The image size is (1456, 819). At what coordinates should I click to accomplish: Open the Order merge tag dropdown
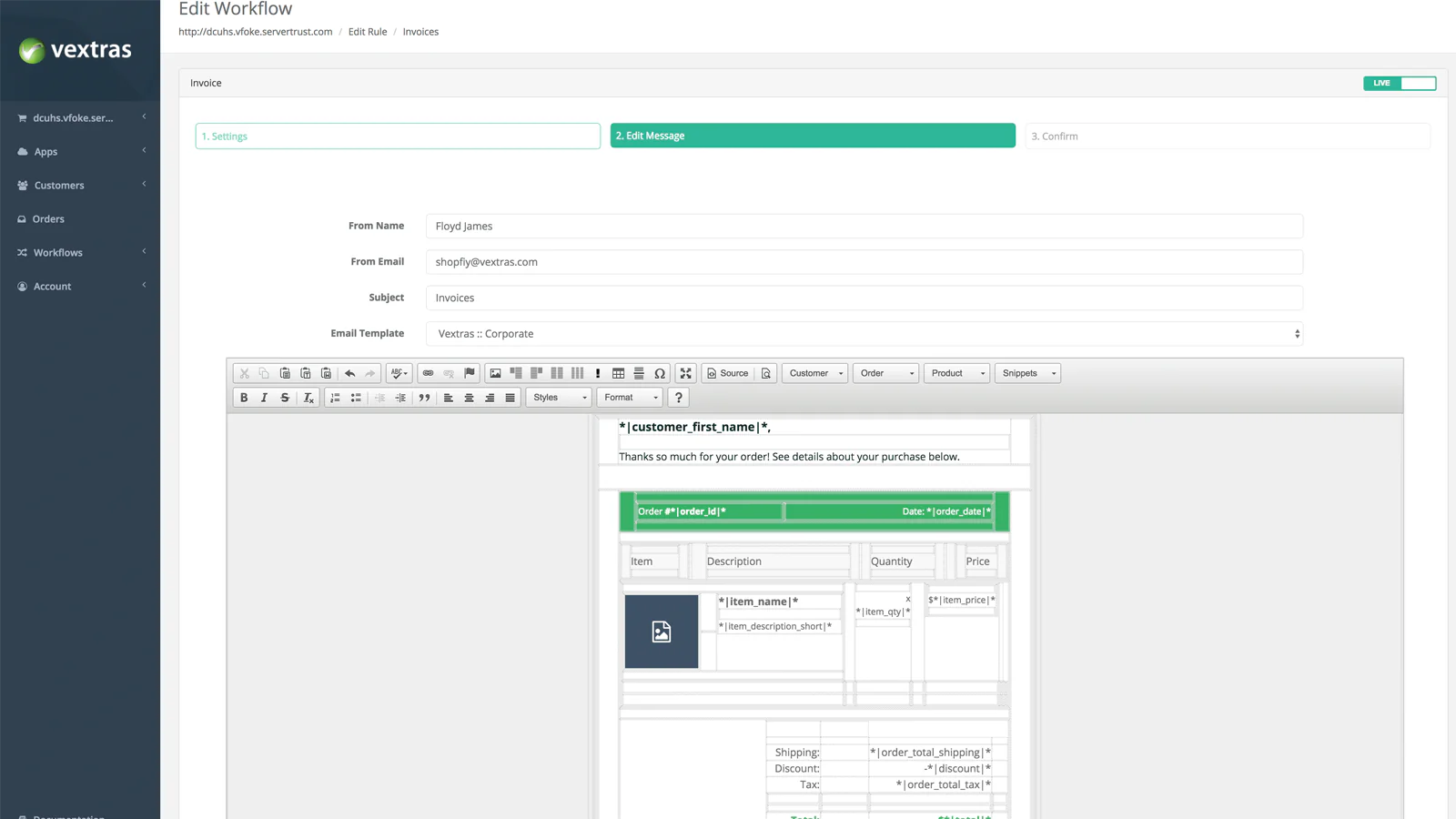click(886, 373)
